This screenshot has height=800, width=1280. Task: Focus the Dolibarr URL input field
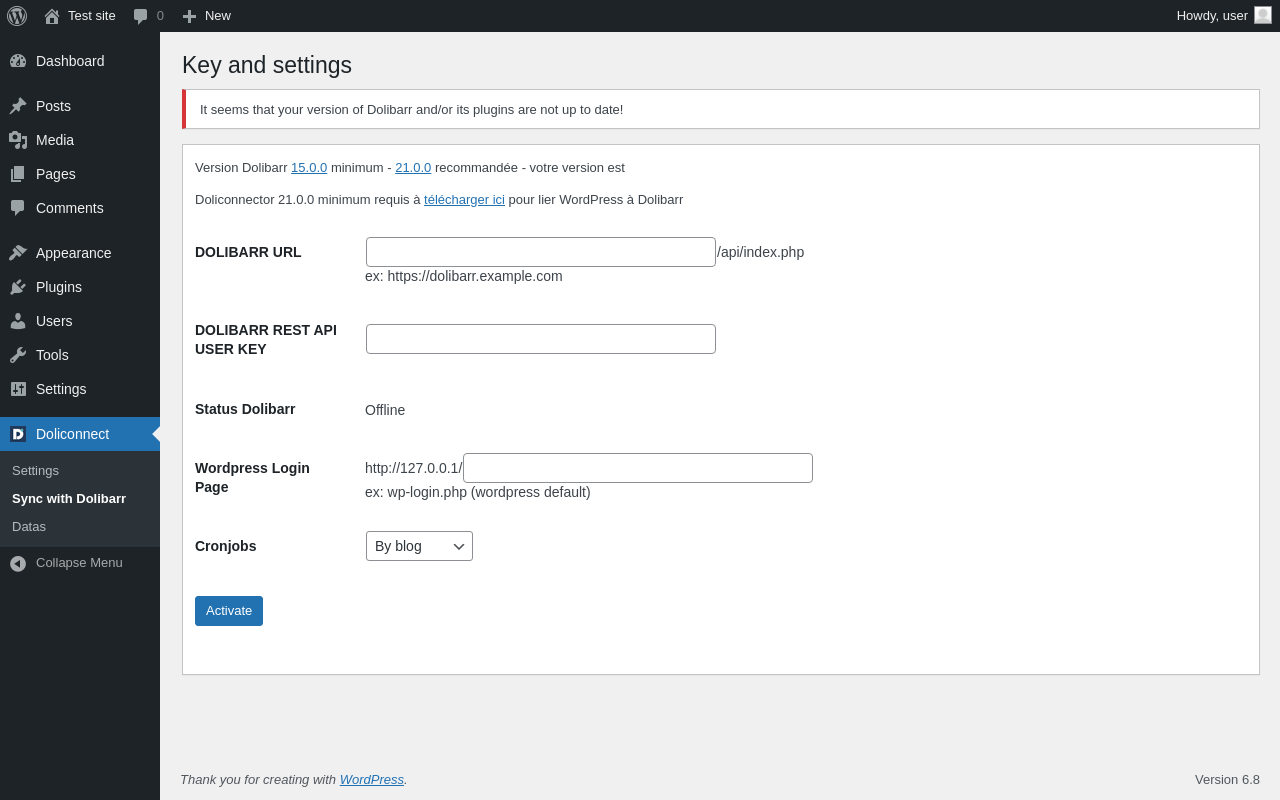tap(540, 252)
